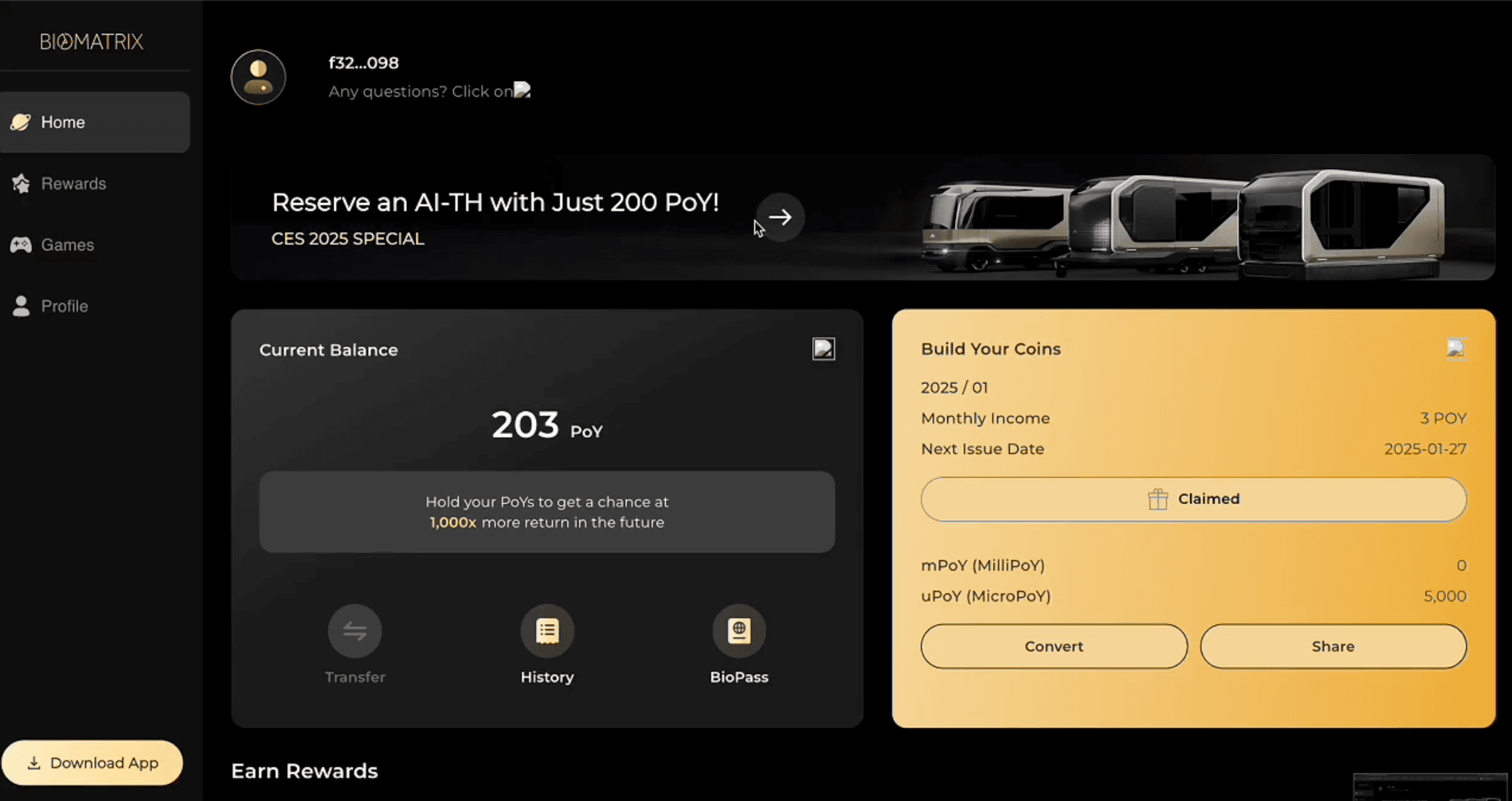Click the support emoji after 'Click on'
Viewport: 1512px width, 801px height.
pyautogui.click(x=523, y=90)
